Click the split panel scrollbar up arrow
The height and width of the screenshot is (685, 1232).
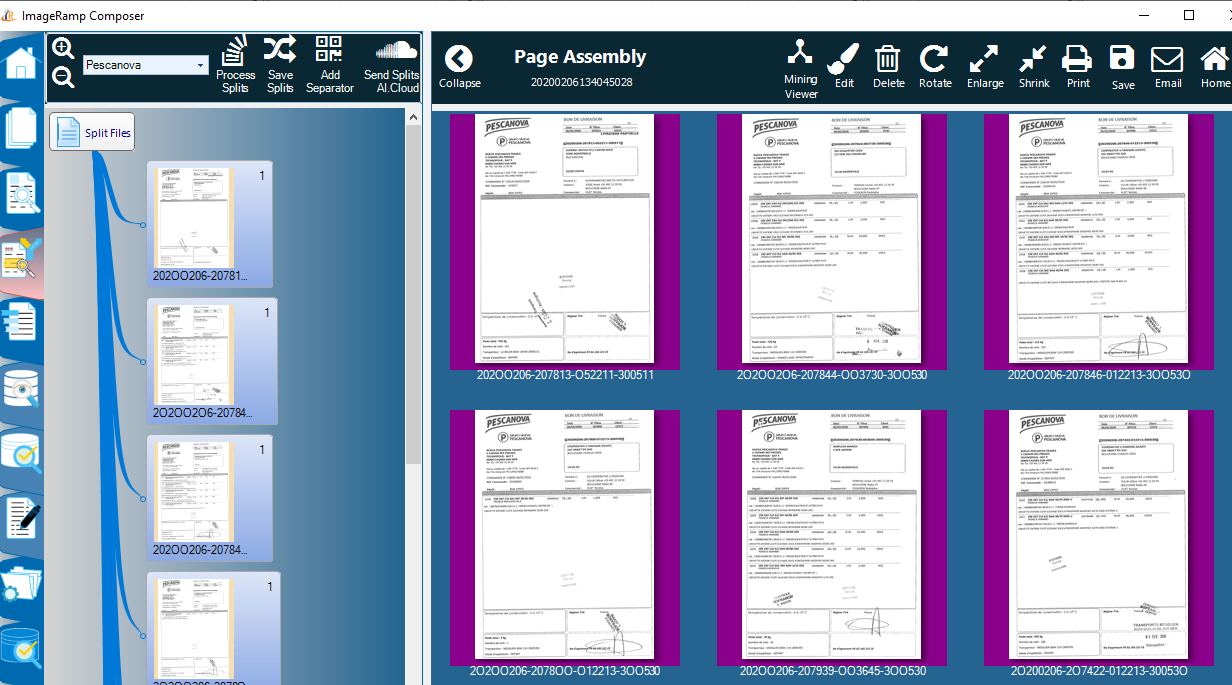414,116
